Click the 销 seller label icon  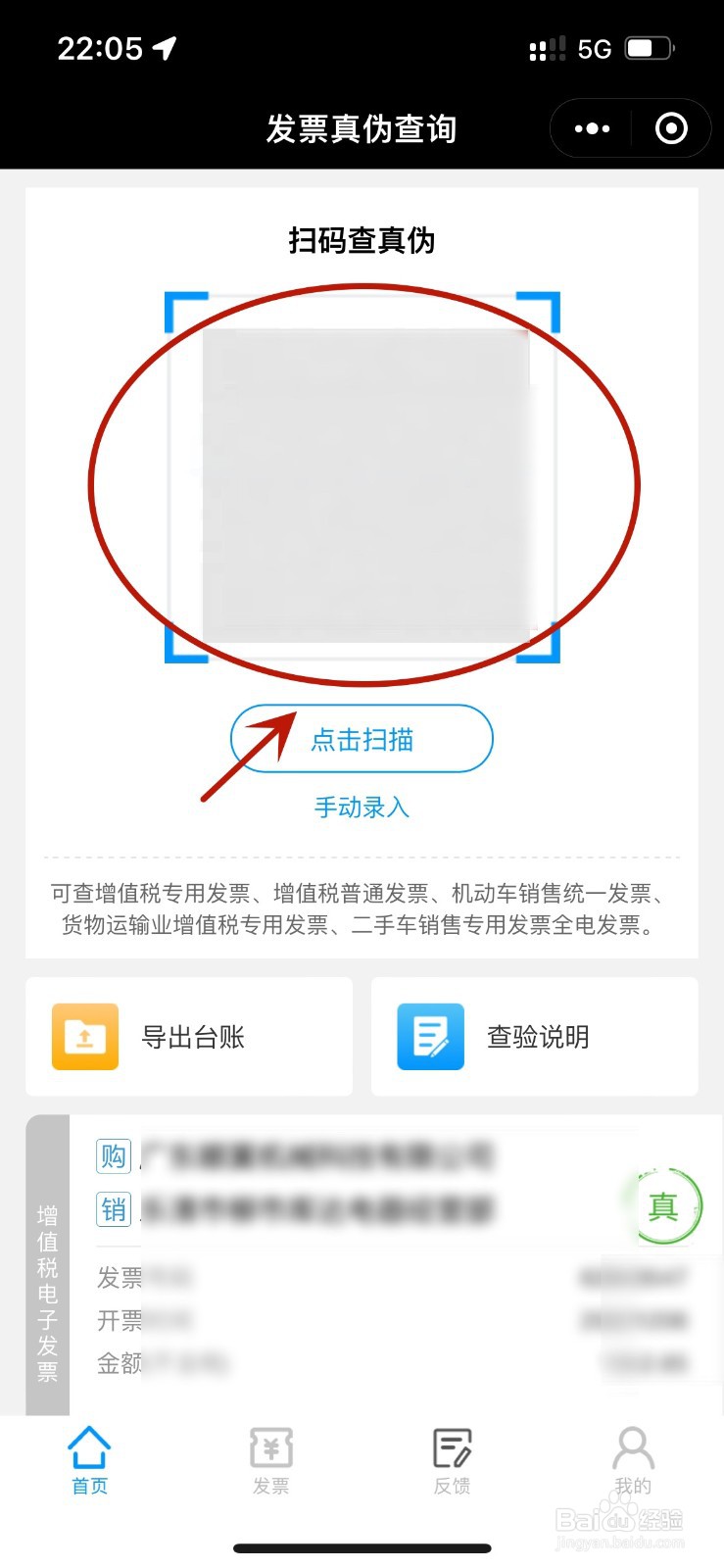(x=114, y=1209)
